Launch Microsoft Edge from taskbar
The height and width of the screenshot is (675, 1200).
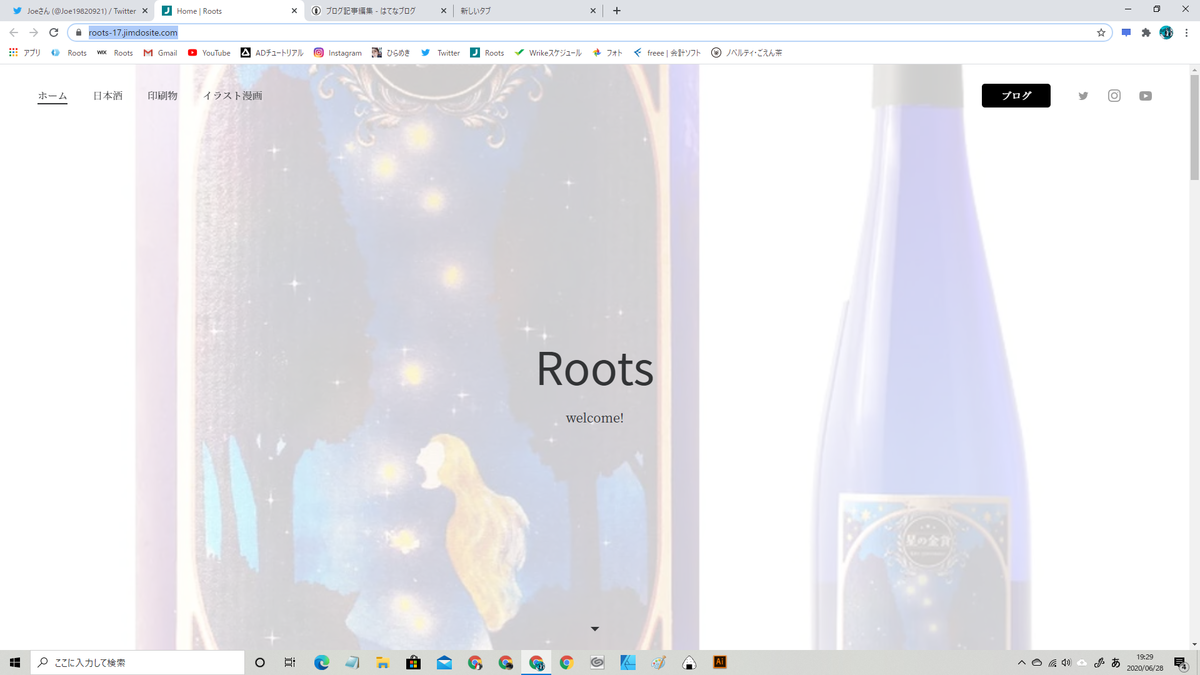[322, 662]
